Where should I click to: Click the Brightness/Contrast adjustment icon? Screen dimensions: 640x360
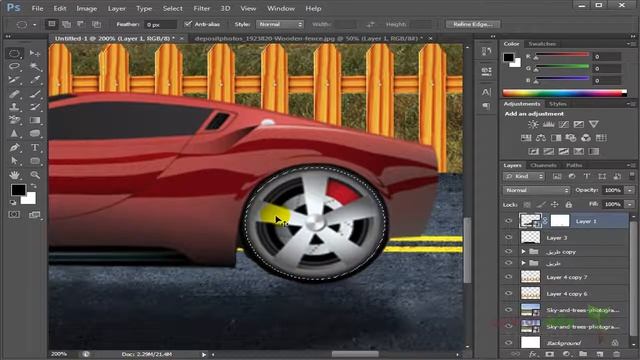533,124
